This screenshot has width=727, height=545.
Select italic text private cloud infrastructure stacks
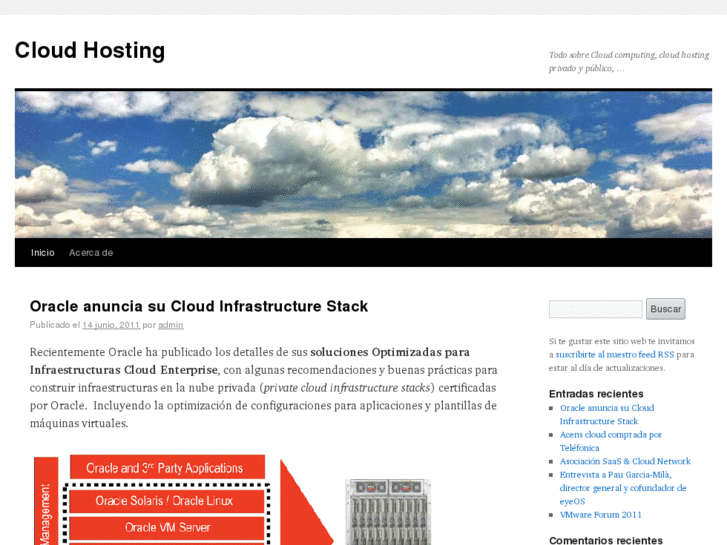(x=347, y=388)
